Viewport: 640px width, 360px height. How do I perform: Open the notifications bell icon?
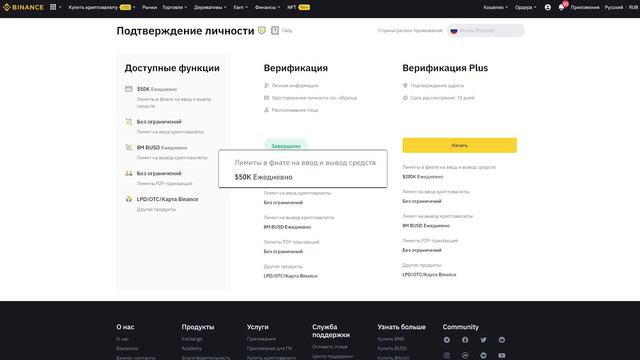click(x=561, y=7)
